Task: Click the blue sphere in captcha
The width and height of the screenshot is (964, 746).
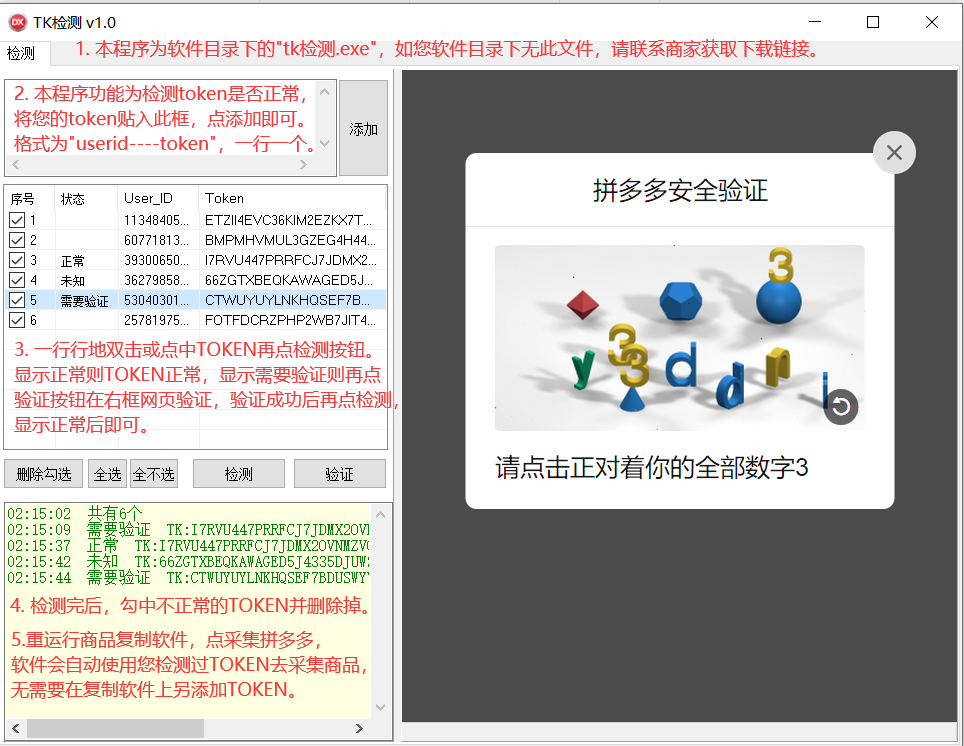Action: coord(778,302)
